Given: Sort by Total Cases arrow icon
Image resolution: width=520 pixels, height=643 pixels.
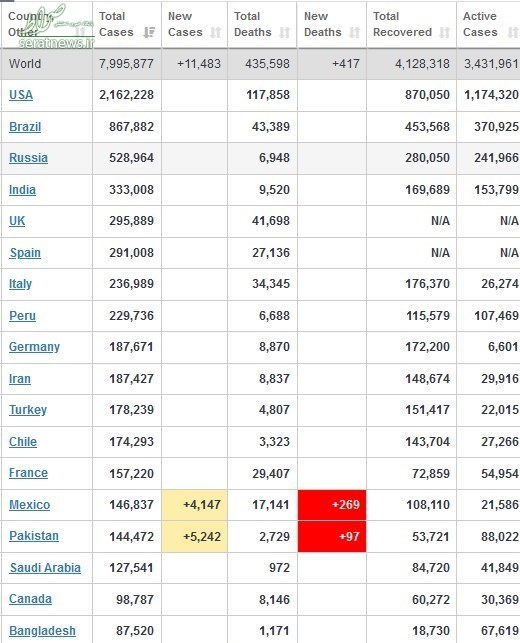Looking at the screenshot, I should click(x=149, y=32).
